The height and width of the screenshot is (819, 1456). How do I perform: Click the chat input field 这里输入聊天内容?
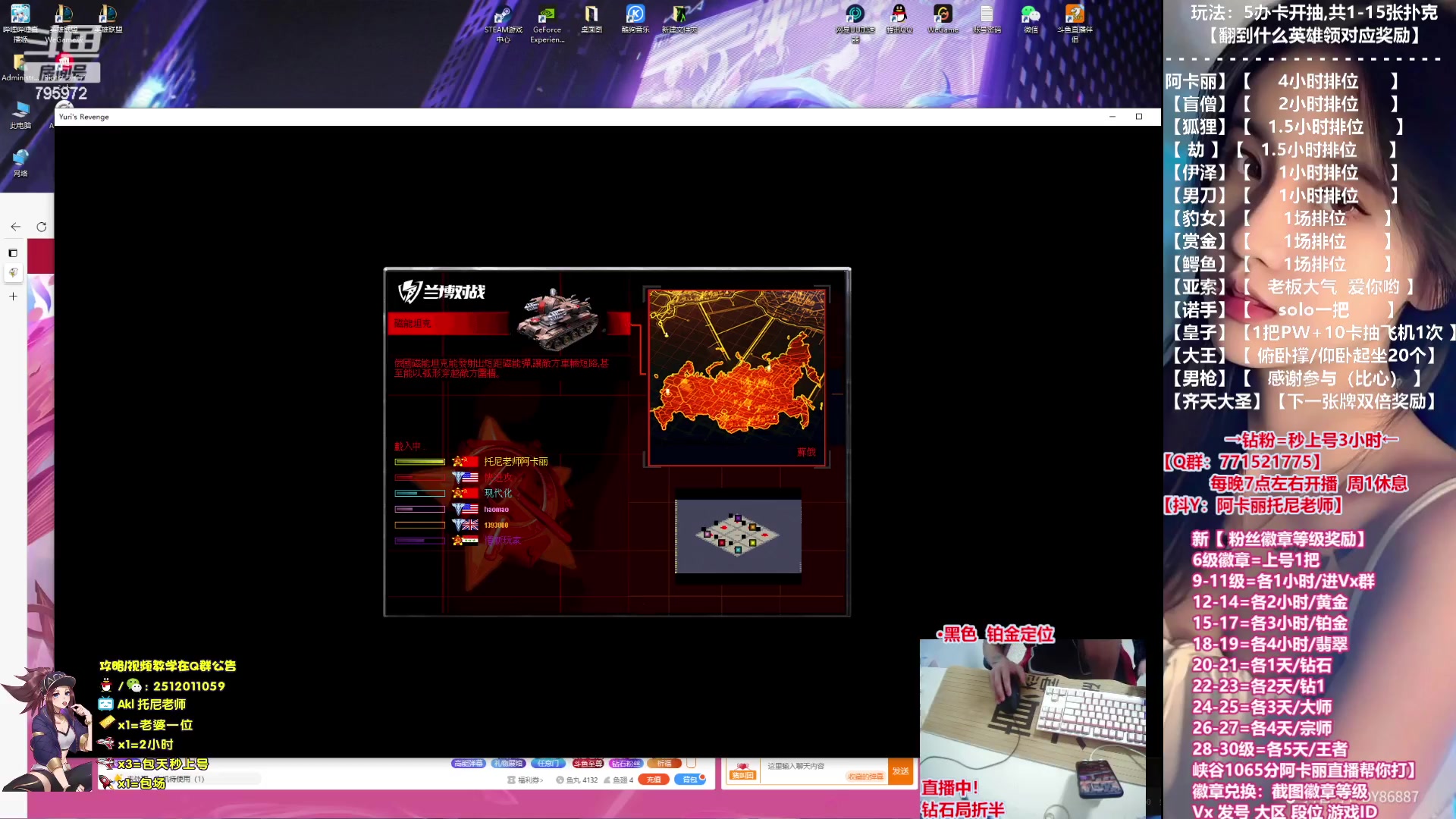click(796, 766)
